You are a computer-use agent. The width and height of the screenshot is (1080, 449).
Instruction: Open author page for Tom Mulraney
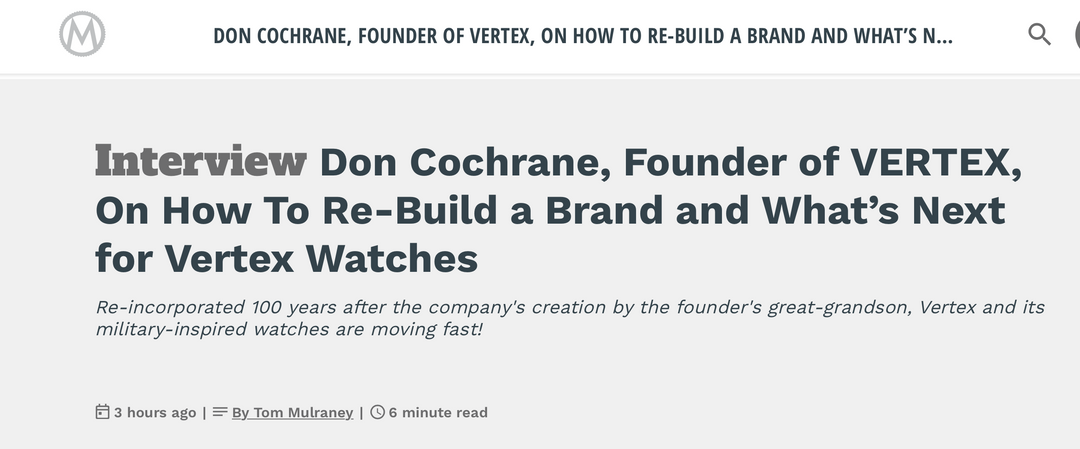click(292, 412)
